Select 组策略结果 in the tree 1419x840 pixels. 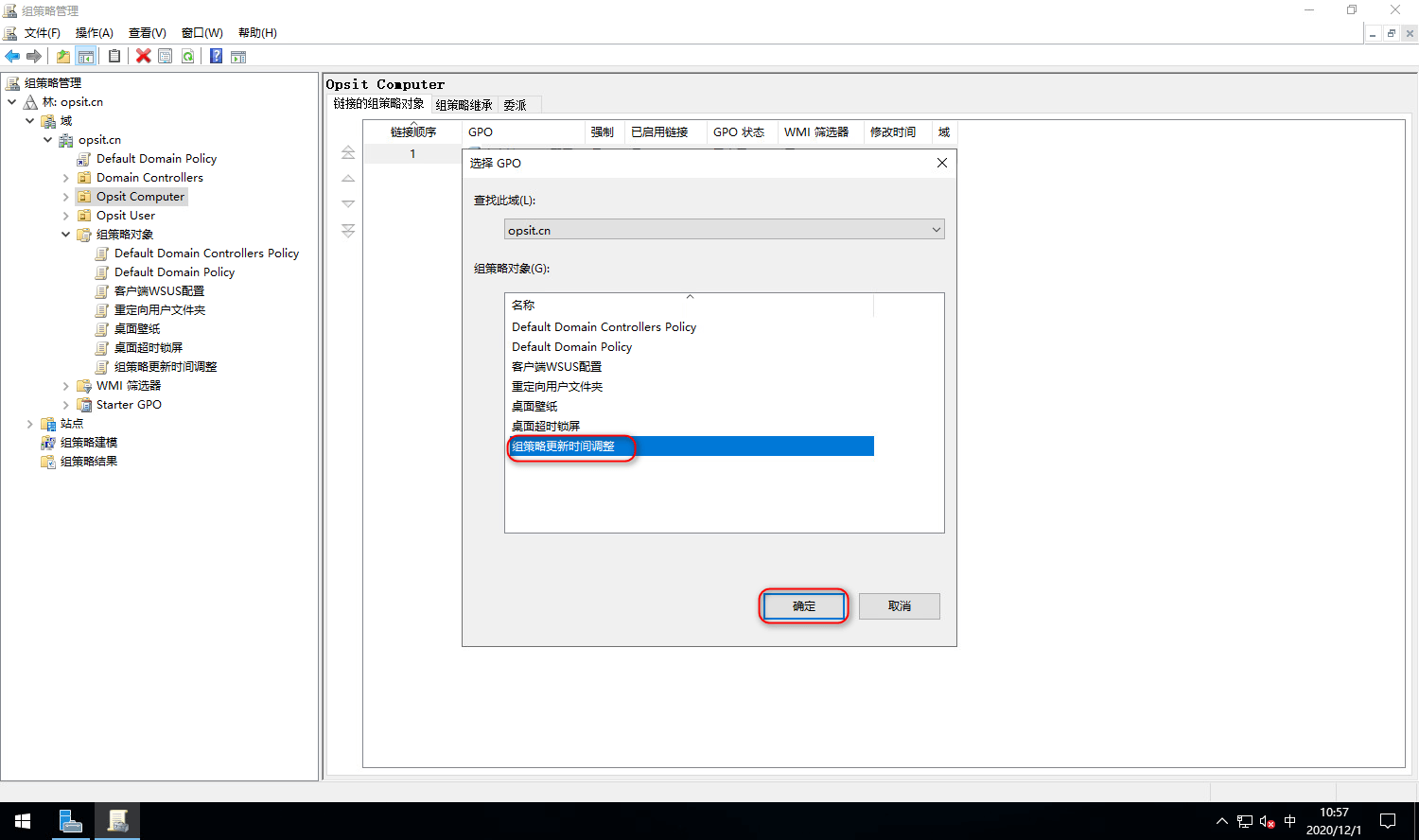pos(89,462)
